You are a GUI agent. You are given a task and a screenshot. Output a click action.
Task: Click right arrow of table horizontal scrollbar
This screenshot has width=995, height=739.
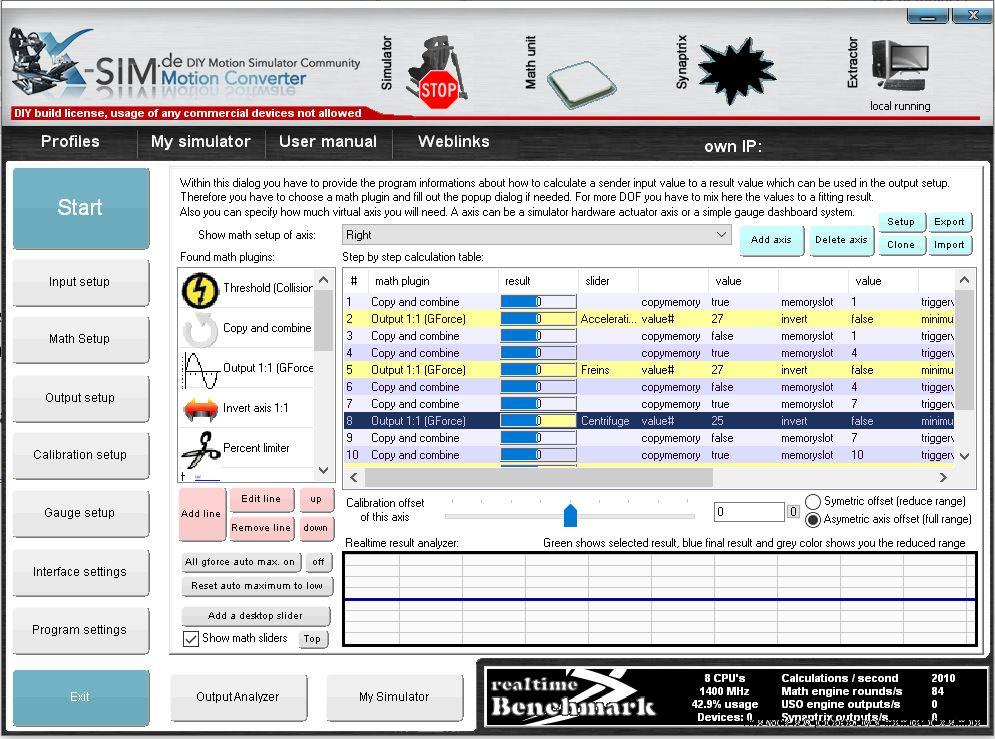[x=943, y=477]
